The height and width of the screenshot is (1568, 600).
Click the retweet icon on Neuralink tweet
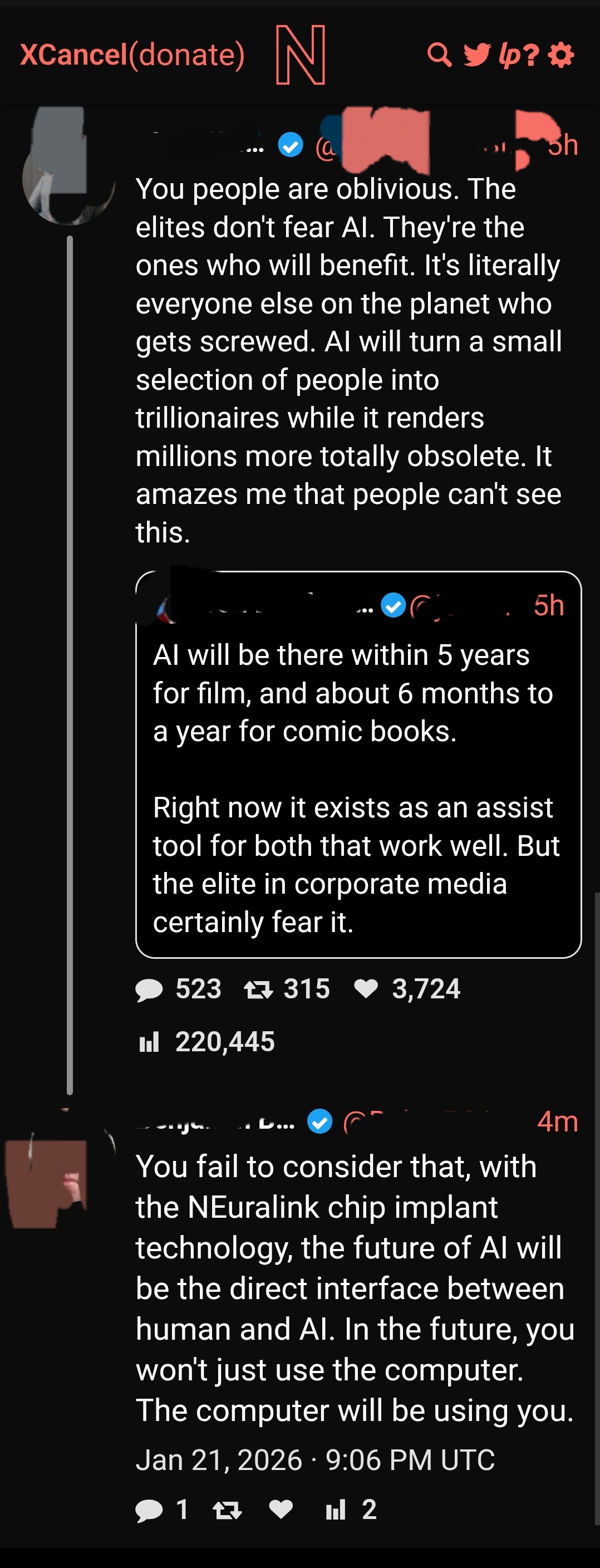click(228, 1510)
